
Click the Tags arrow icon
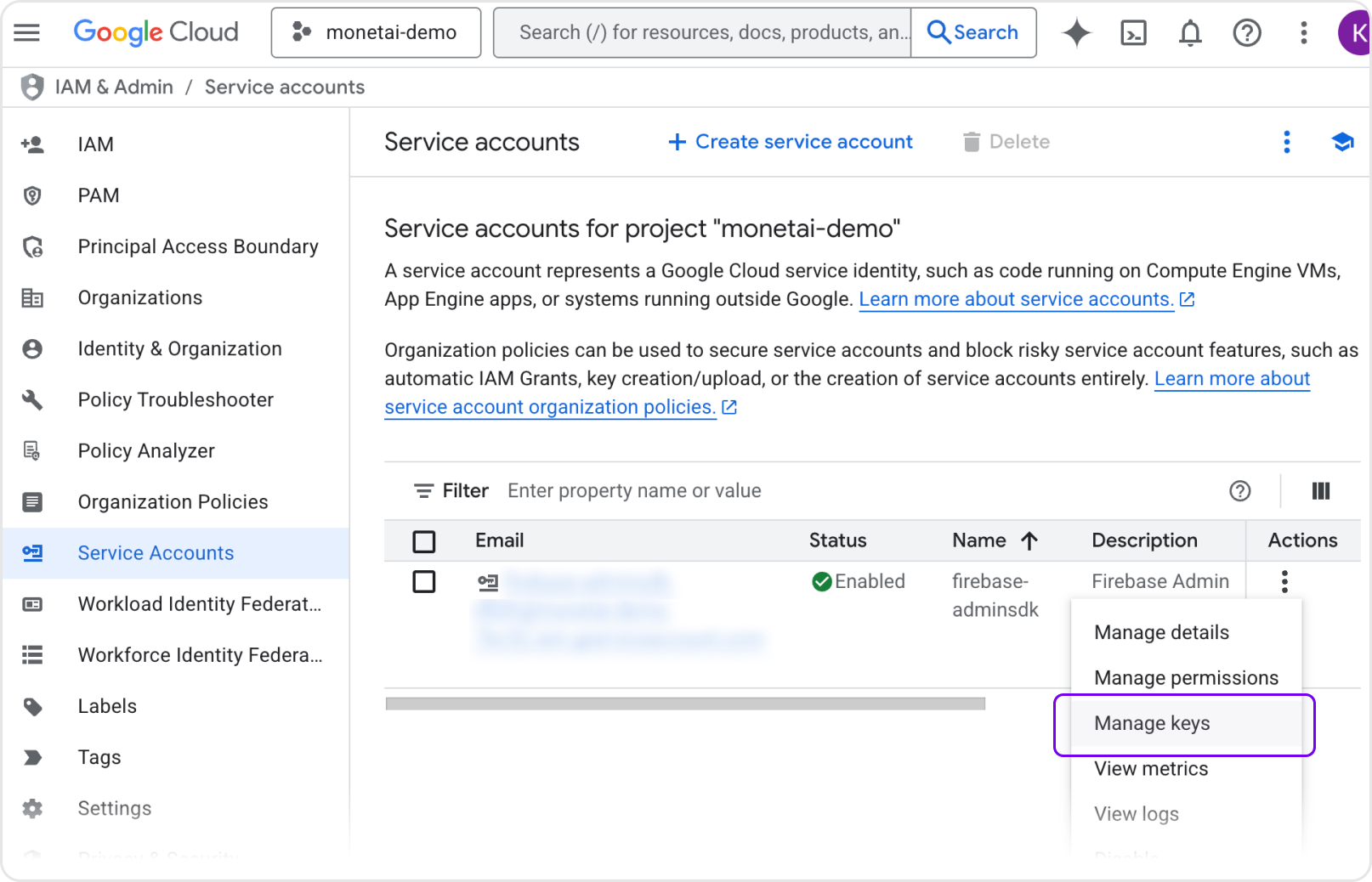click(32, 757)
